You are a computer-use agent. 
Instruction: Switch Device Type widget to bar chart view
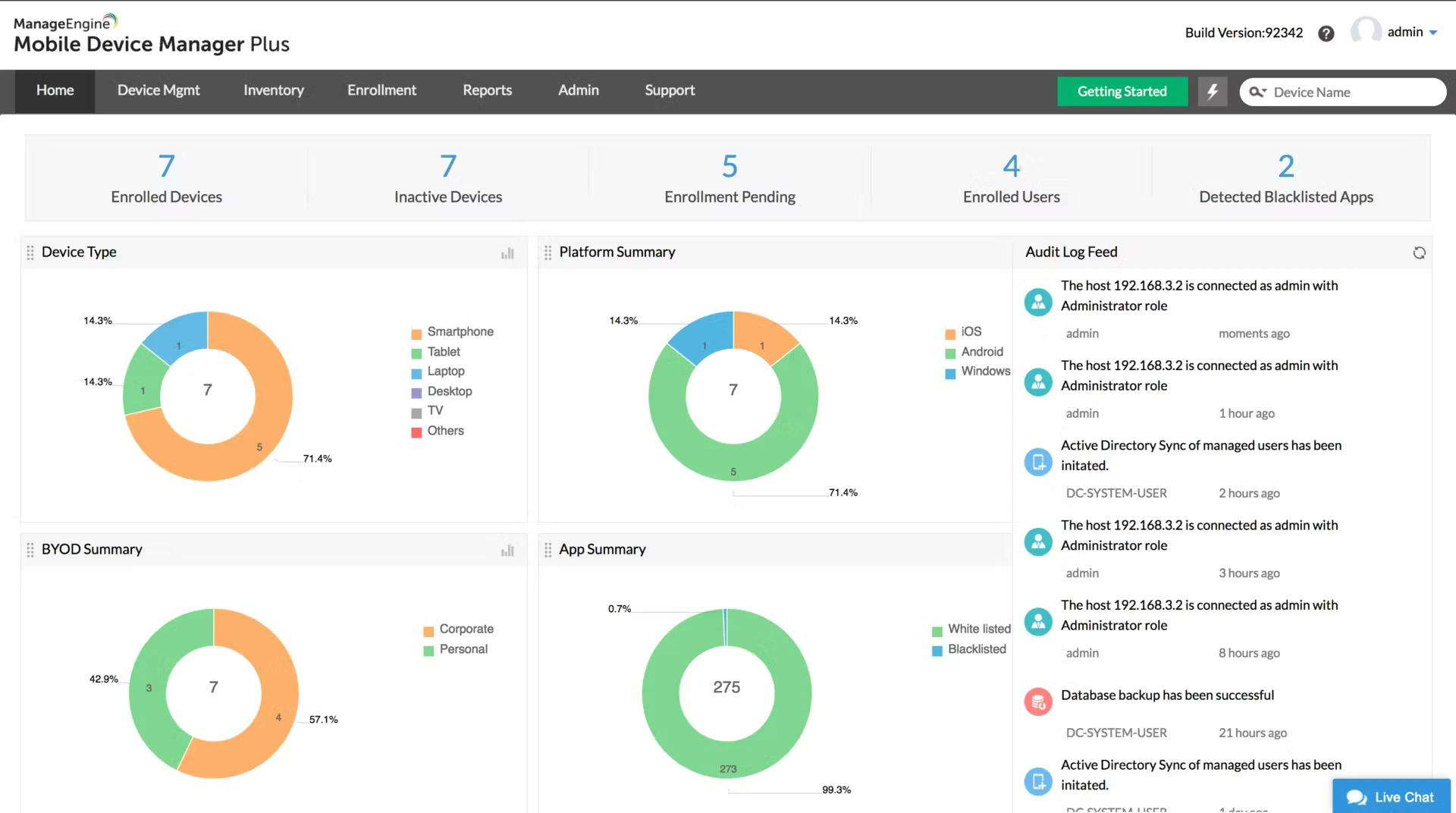click(x=507, y=253)
